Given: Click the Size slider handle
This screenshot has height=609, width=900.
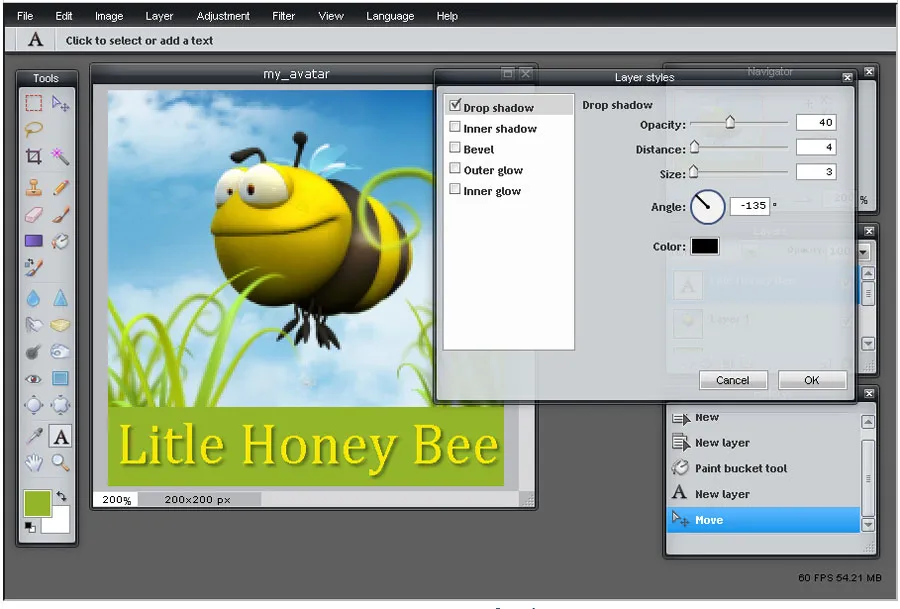Looking at the screenshot, I should 694,172.
